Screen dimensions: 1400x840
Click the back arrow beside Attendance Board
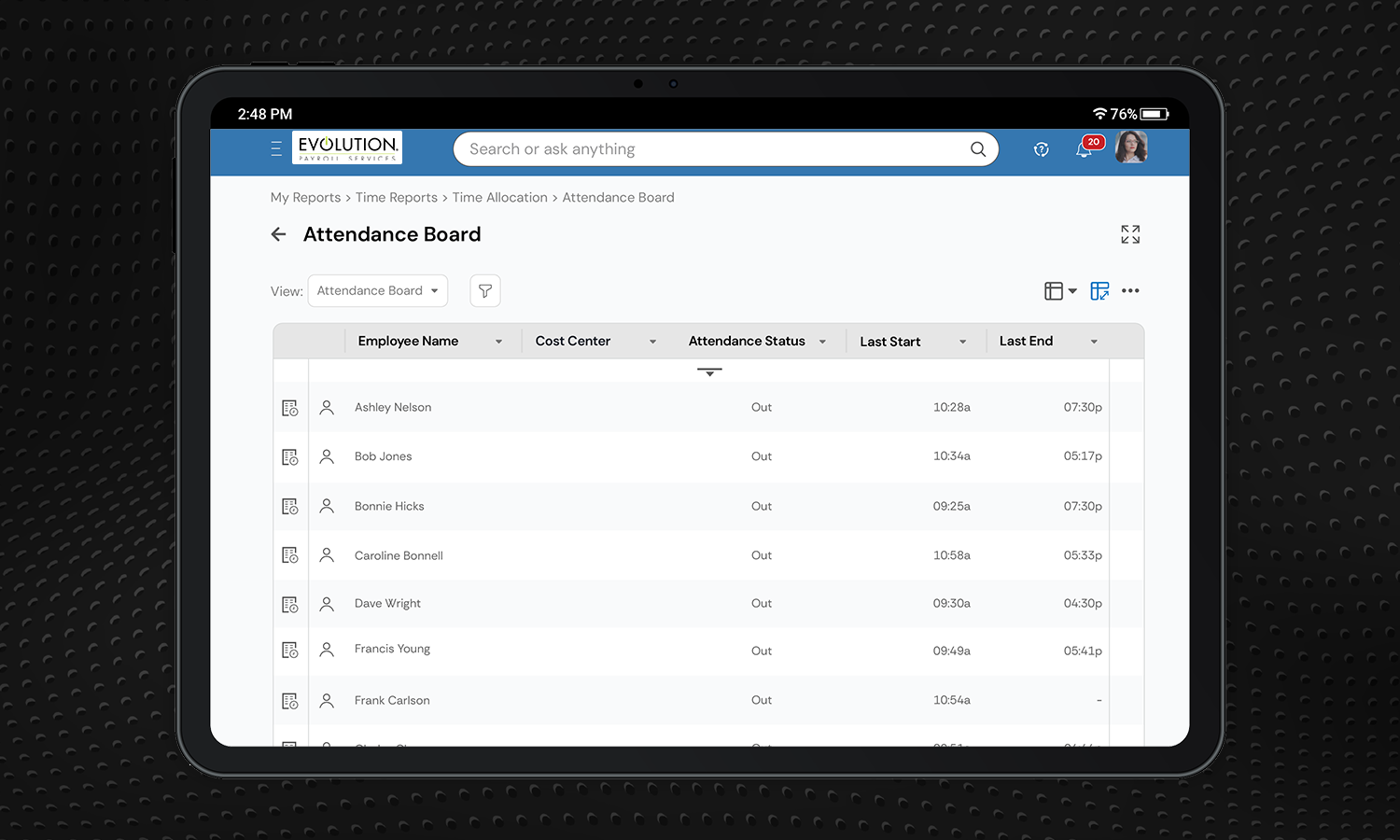click(x=278, y=234)
